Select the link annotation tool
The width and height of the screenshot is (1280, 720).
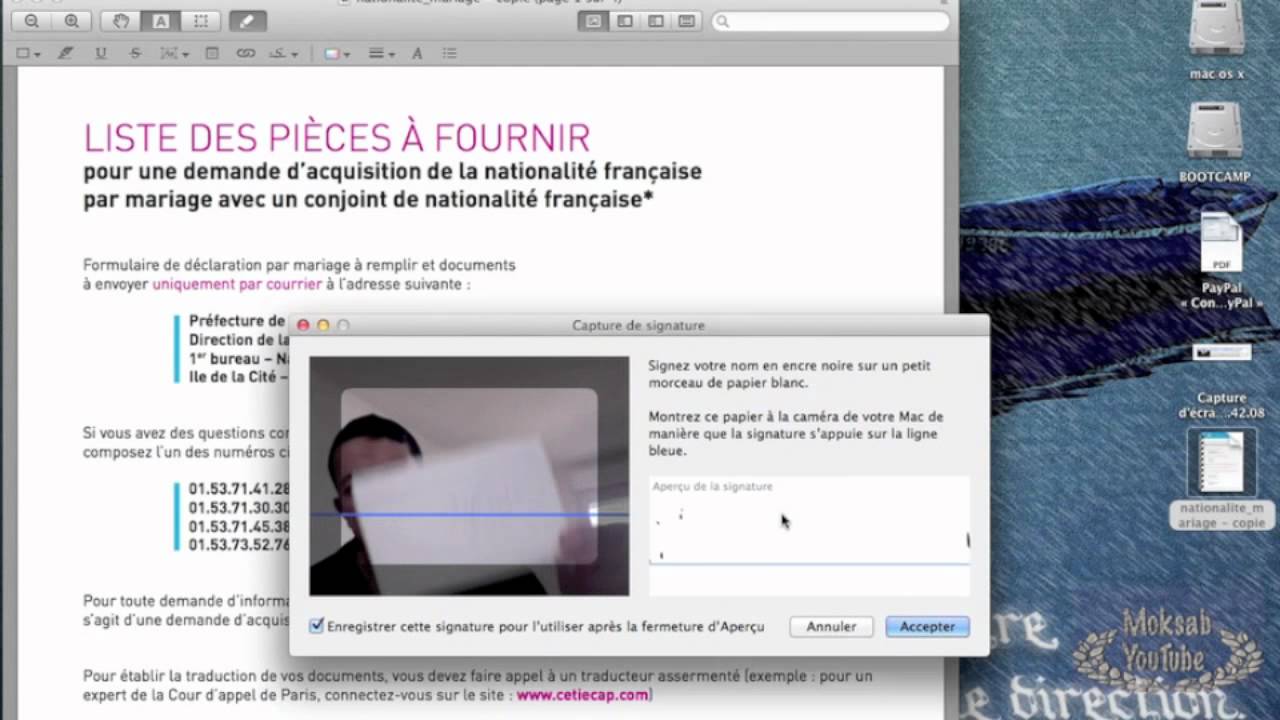tap(245, 54)
